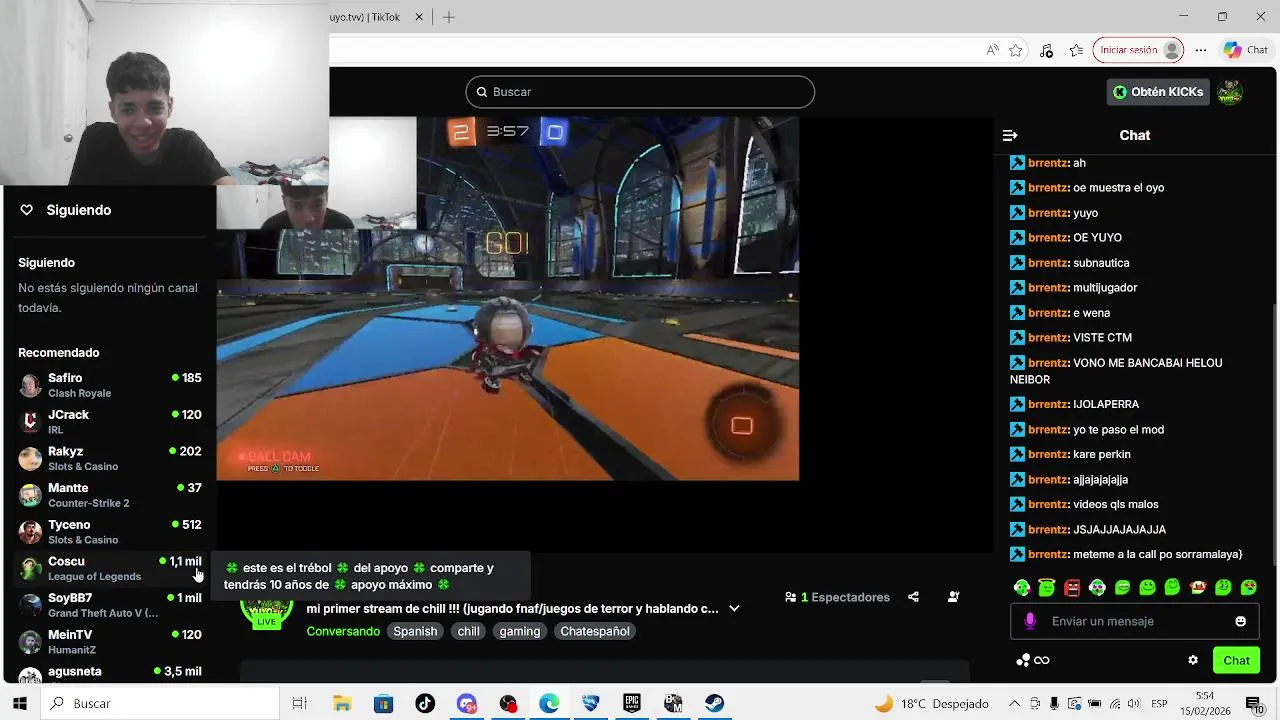Add this page to favorites with the star icon
The image size is (1280, 720).
tap(1016, 50)
